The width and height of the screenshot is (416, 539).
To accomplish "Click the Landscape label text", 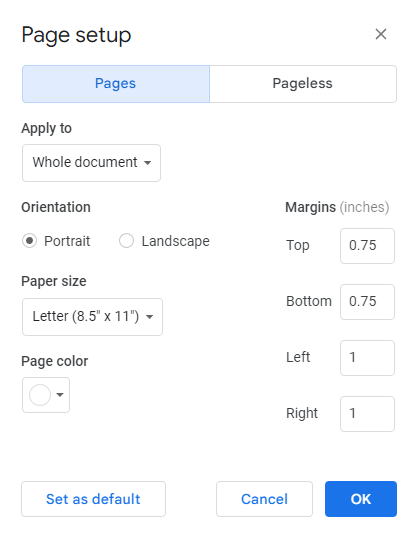I will (176, 241).
